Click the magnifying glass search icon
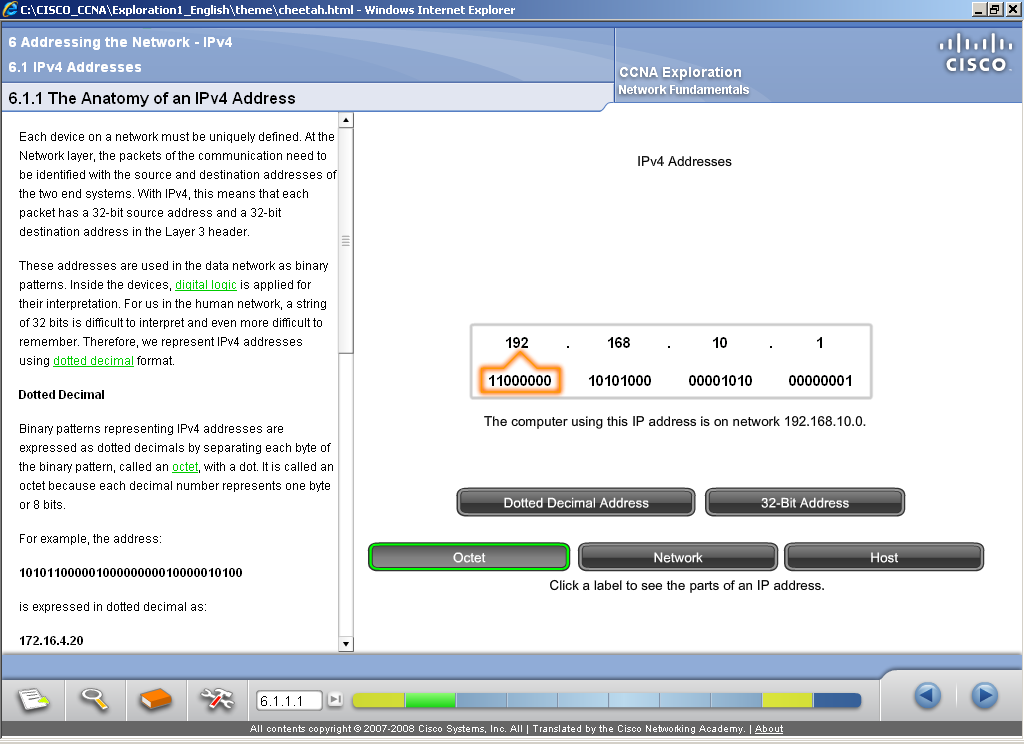The width and height of the screenshot is (1024, 744). click(x=94, y=700)
